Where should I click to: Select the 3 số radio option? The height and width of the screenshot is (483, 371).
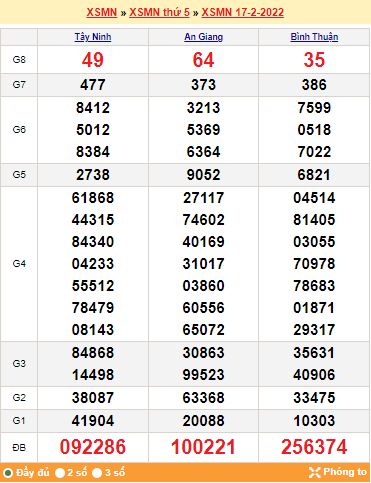point(97,473)
